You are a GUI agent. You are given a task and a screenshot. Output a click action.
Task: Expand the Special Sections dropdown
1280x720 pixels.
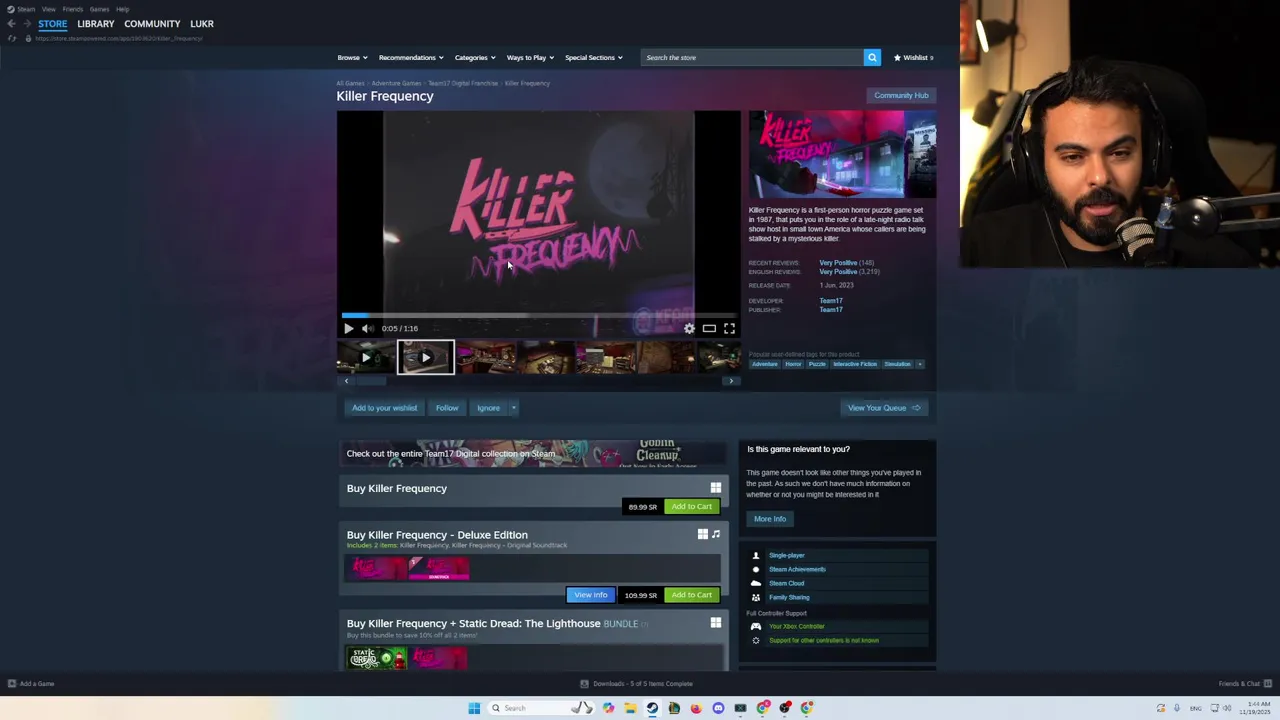[594, 57]
